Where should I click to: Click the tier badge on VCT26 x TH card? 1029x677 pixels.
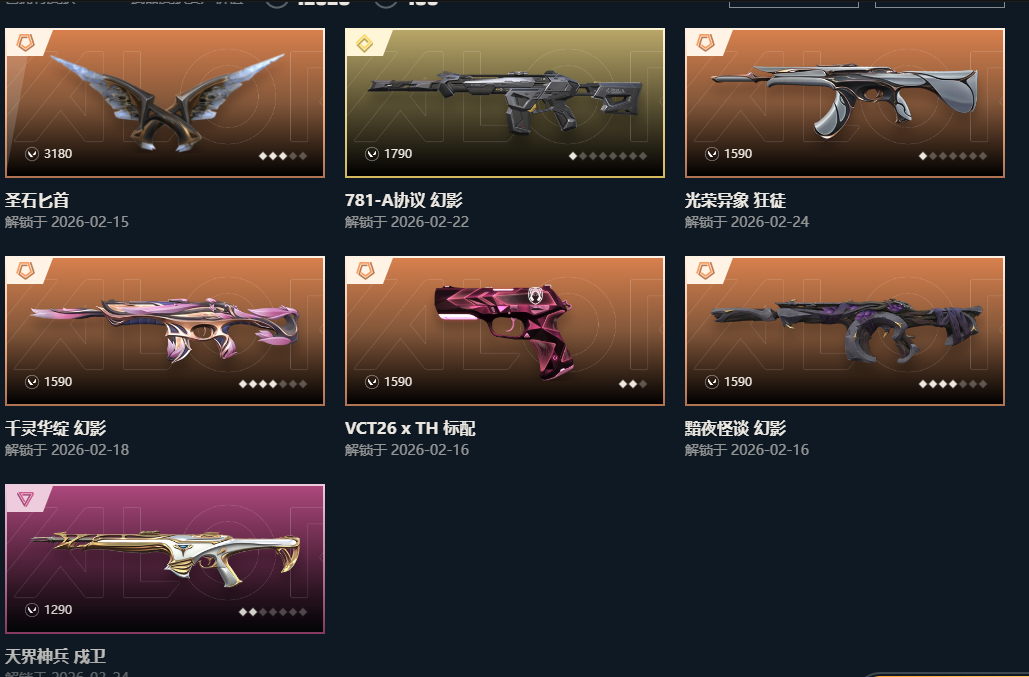tap(365, 271)
